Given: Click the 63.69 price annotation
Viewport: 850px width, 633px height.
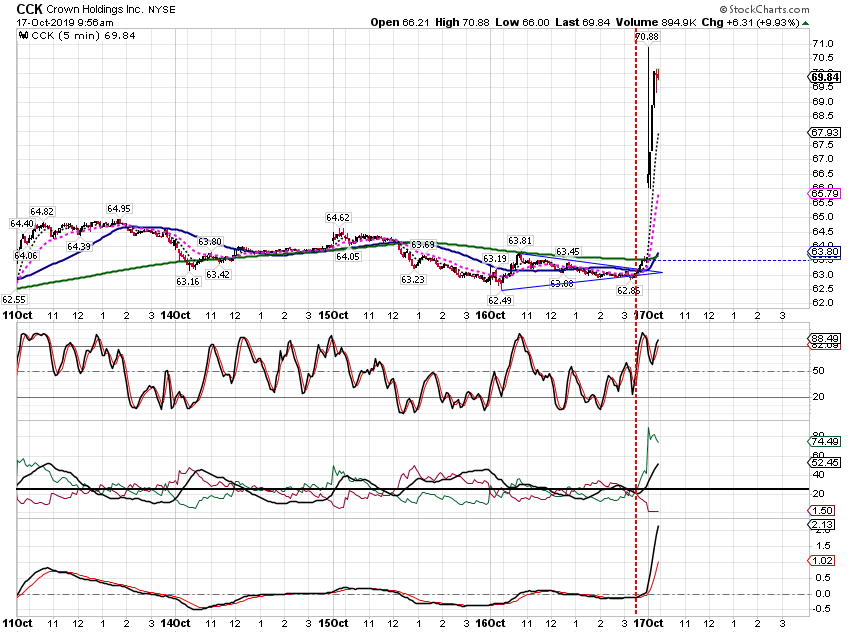Looking at the screenshot, I should [423, 244].
